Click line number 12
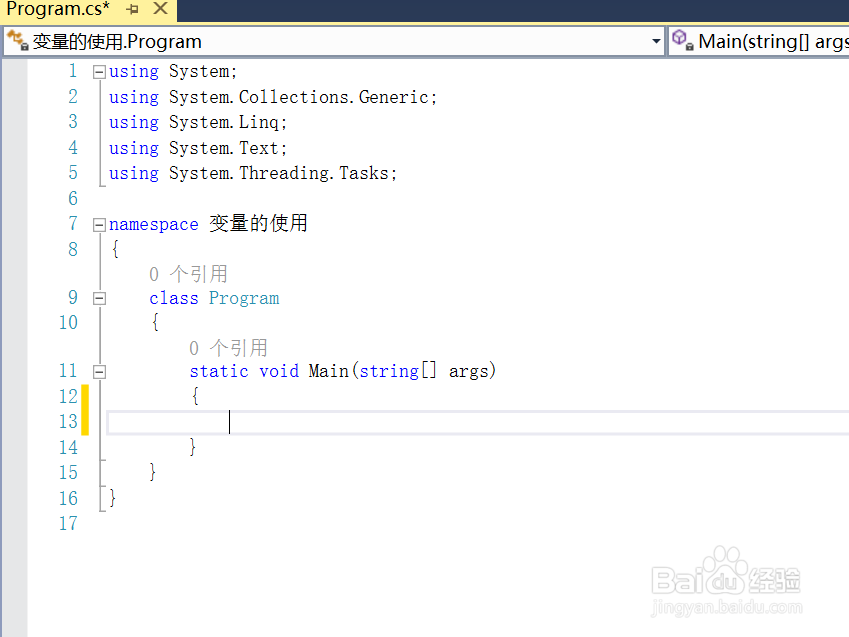Screen dimensions: 849x637 68,396
